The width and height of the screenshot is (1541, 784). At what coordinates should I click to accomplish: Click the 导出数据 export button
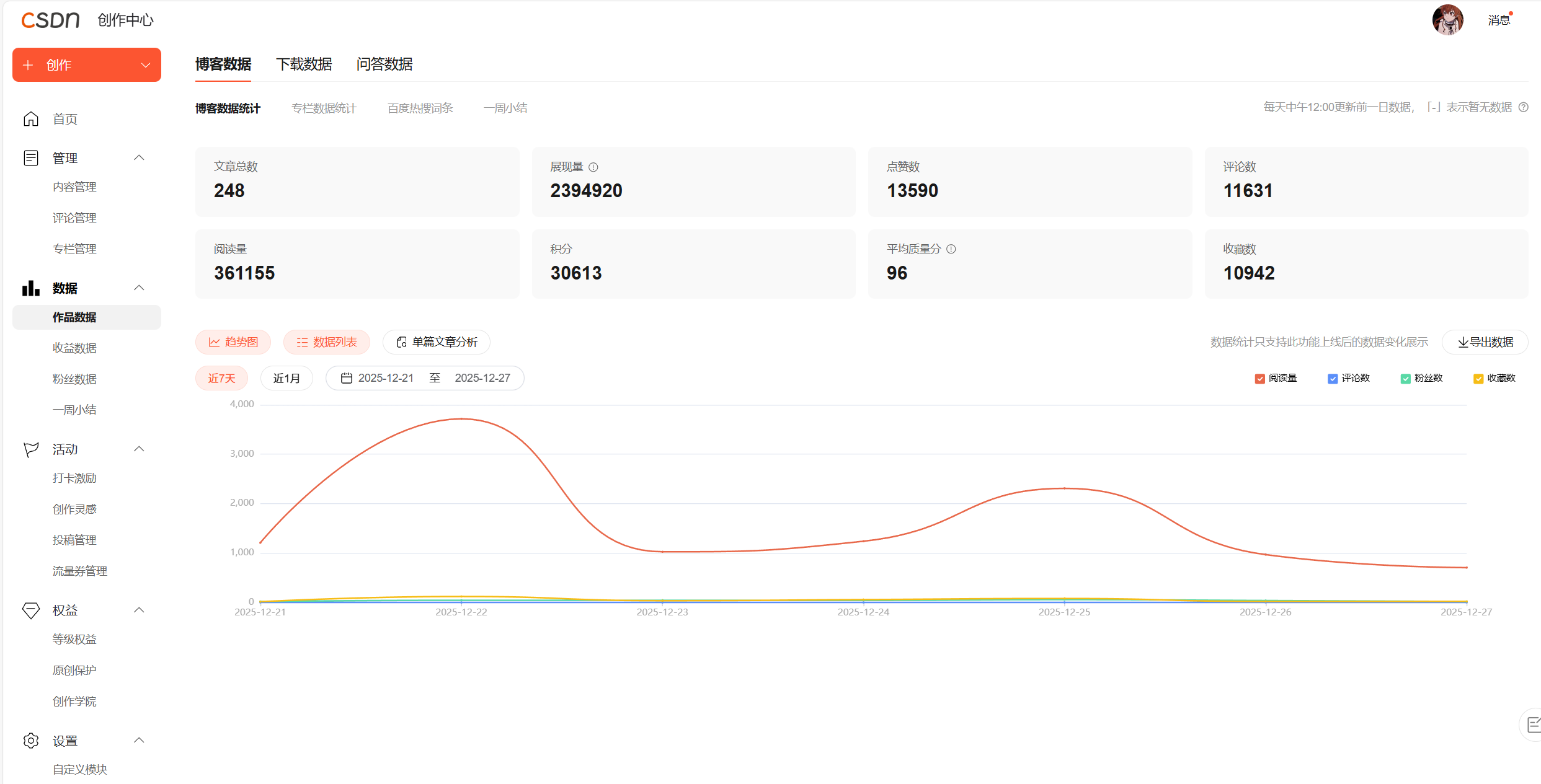pos(1485,342)
